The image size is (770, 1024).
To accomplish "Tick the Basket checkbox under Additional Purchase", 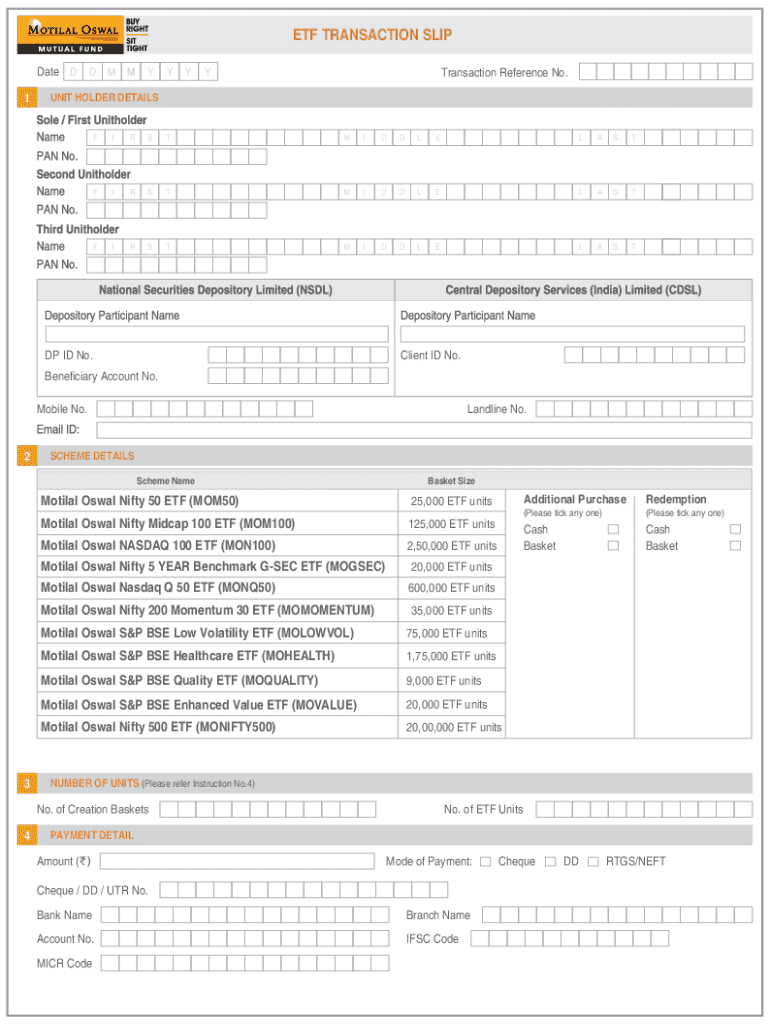I will pos(613,546).
